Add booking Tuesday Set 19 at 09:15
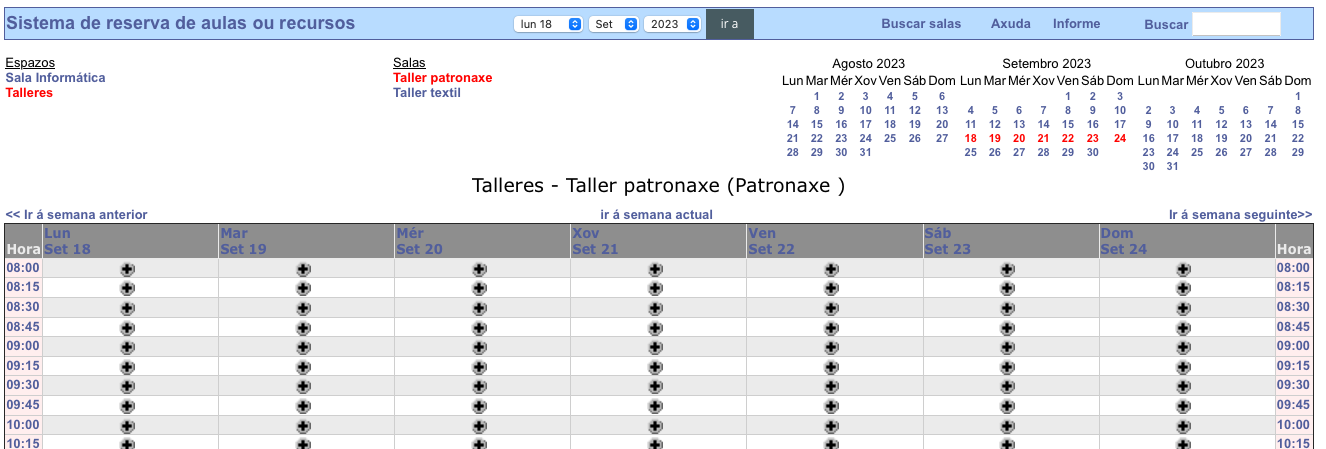The height and width of the screenshot is (449, 1326). (304, 366)
